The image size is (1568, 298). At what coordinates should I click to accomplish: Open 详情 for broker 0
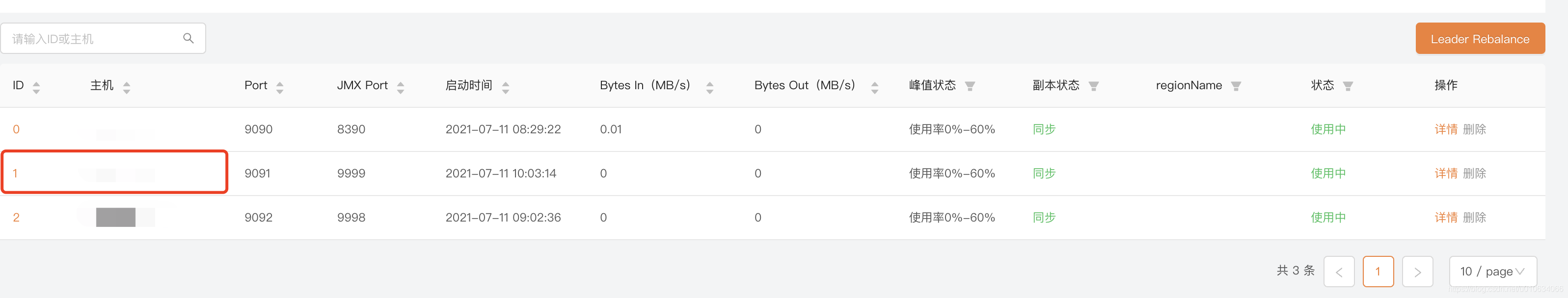point(1446,129)
